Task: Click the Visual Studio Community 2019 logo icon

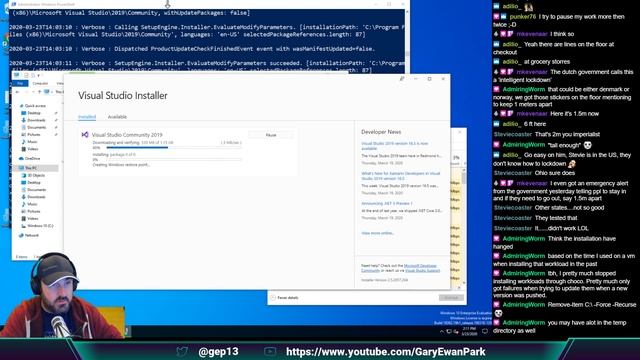Action: point(85,134)
